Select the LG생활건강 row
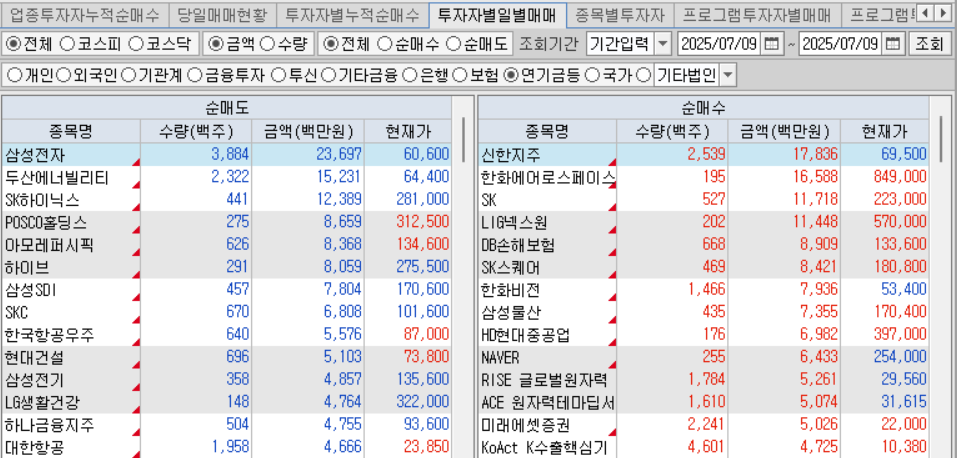The height and width of the screenshot is (458, 957). click(226, 402)
